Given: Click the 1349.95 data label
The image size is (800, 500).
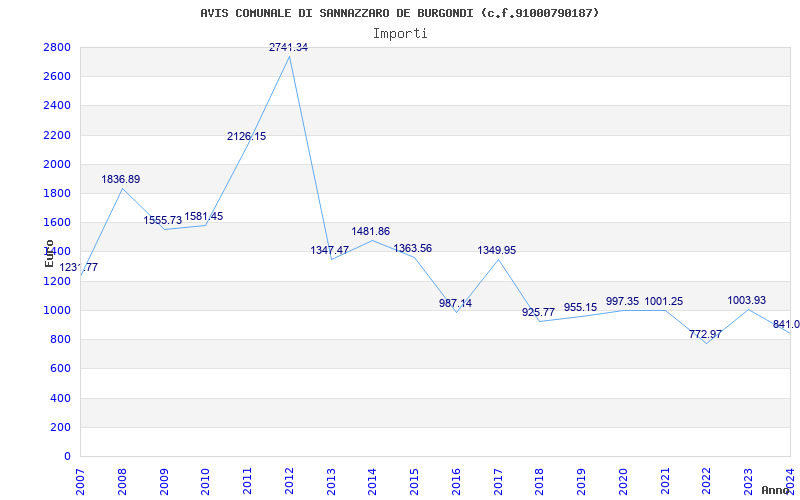Looking at the screenshot, I should tap(496, 251).
